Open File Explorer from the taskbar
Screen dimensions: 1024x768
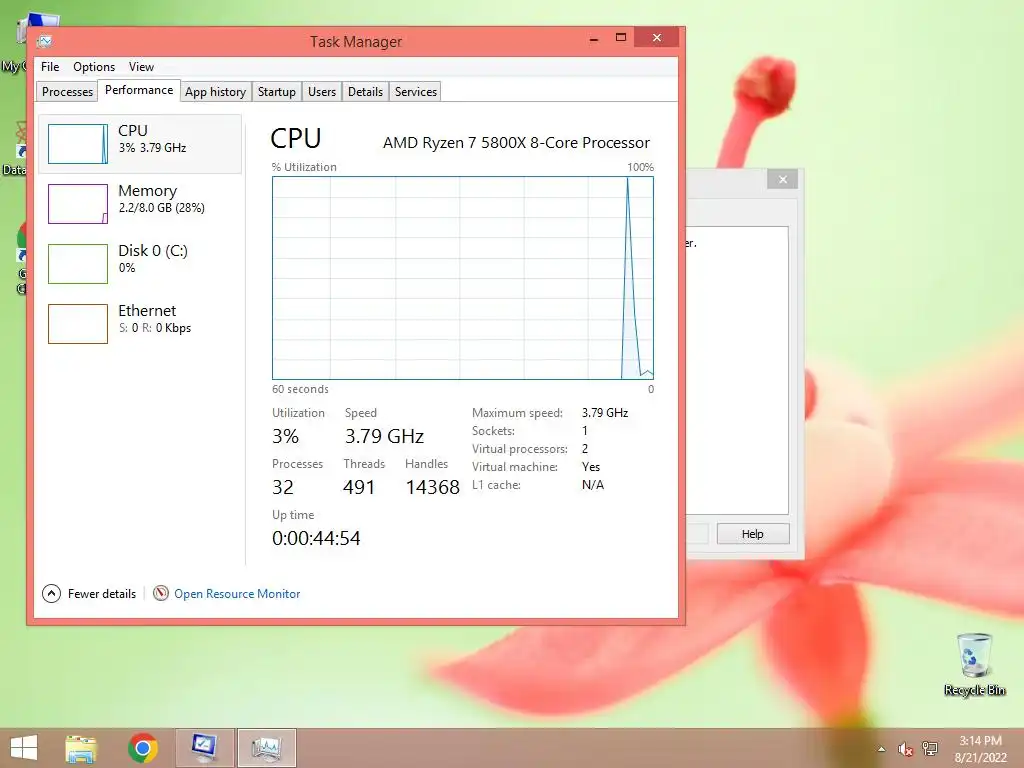81,748
